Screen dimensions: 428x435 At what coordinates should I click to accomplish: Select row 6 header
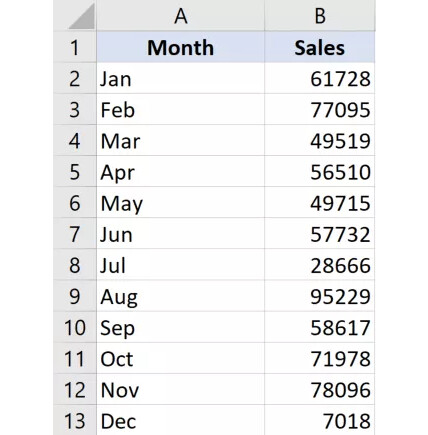[x=75, y=203]
